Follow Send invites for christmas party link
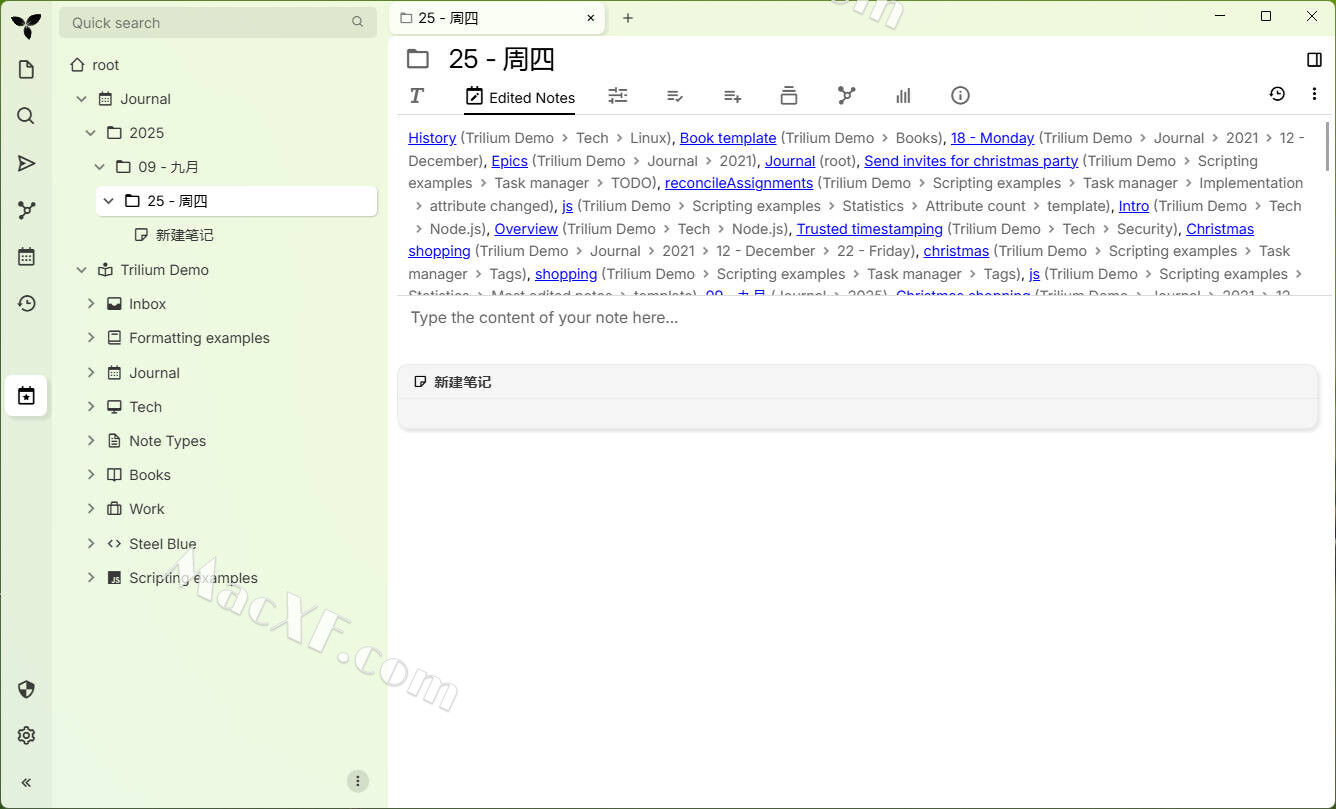The image size is (1336, 809). pyautogui.click(x=971, y=161)
